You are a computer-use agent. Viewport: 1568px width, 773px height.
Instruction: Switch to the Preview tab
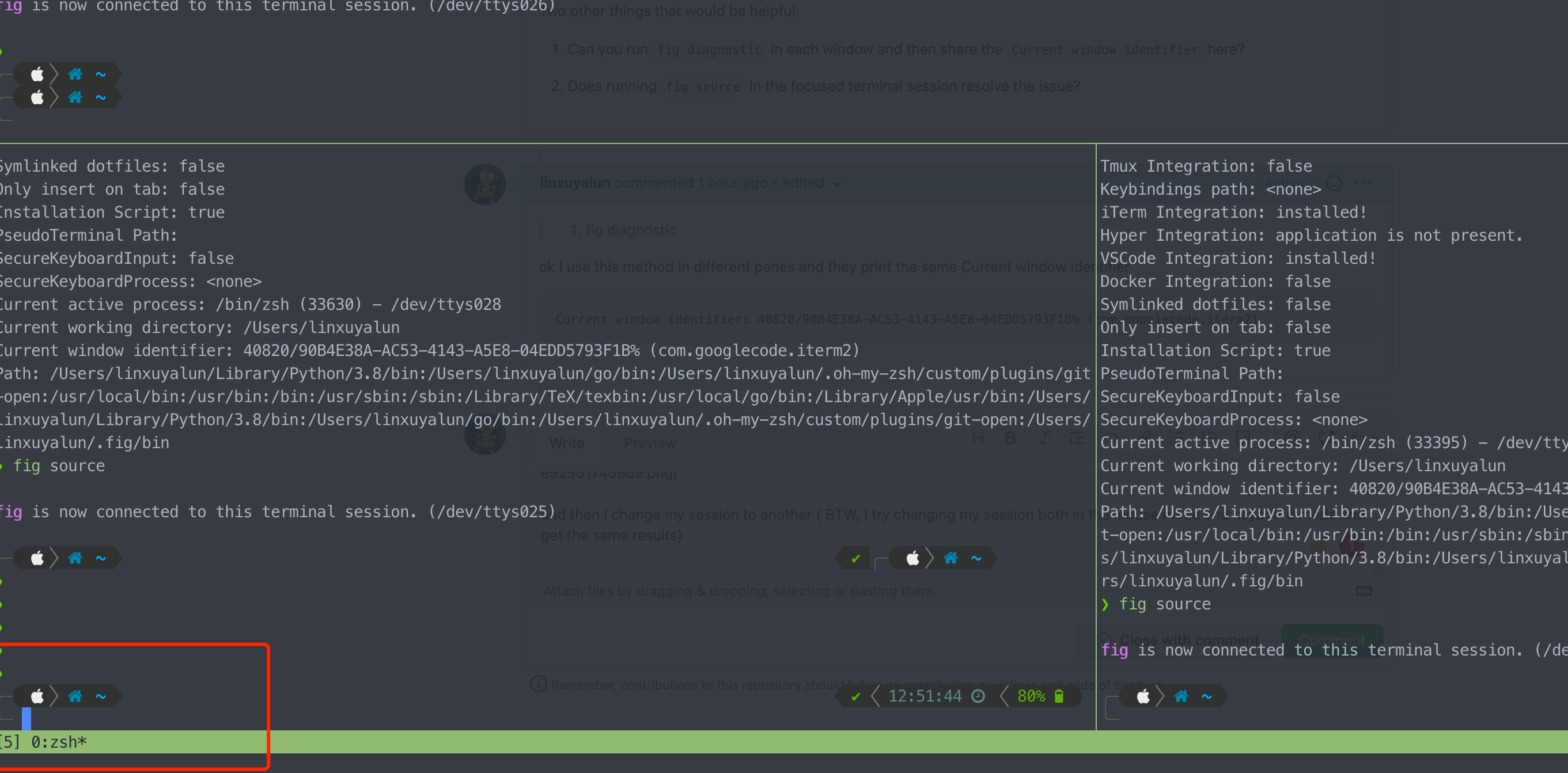click(650, 442)
